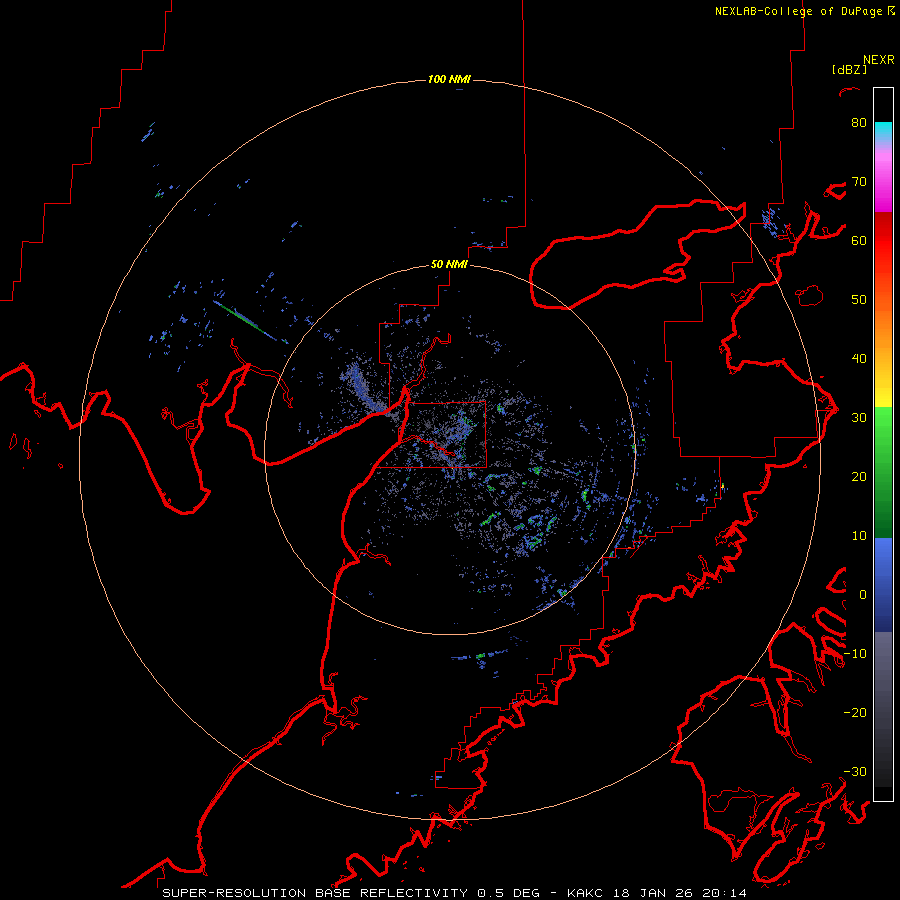Click the orange band of the color bar
The image size is (900, 900).
tap(883, 327)
